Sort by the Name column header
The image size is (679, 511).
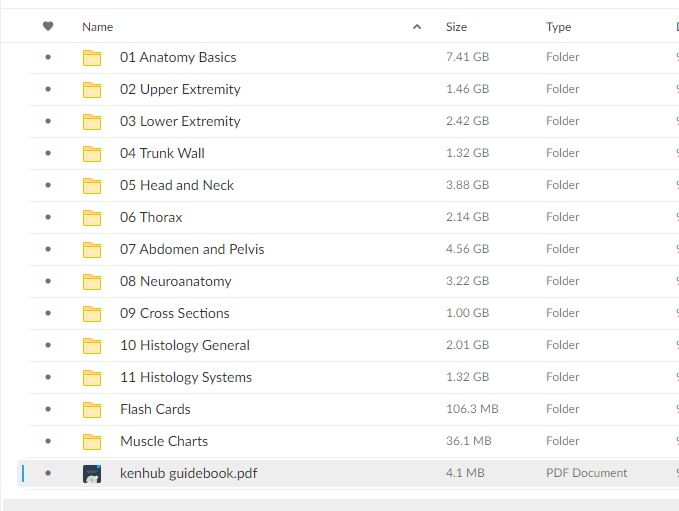pos(97,27)
